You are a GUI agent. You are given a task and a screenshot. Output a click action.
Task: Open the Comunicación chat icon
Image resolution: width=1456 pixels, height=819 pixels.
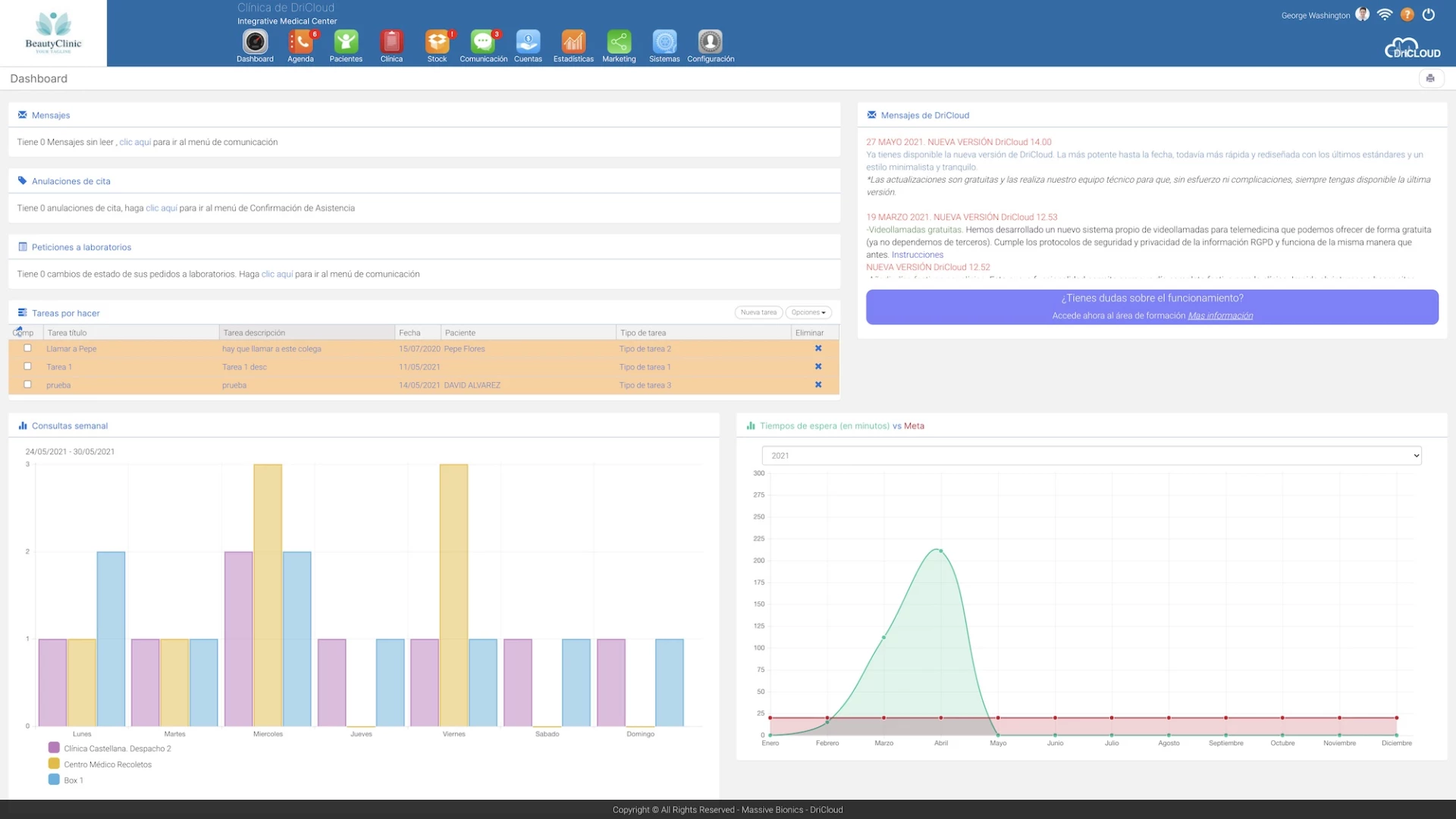[x=483, y=42]
